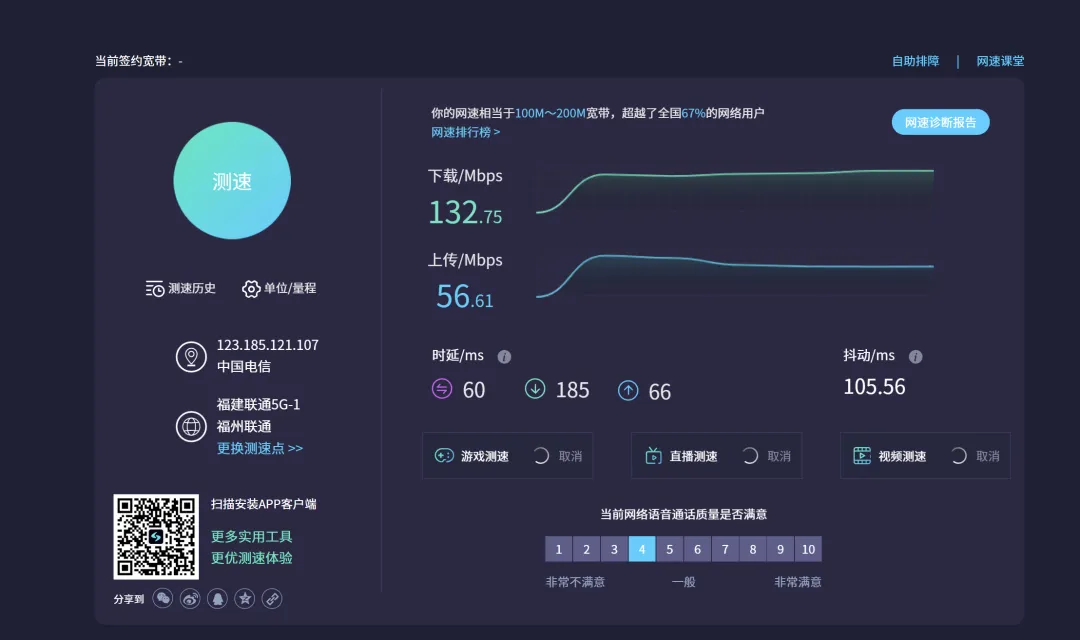Click upload value 56.61
The height and width of the screenshot is (640, 1080).
pos(465,297)
